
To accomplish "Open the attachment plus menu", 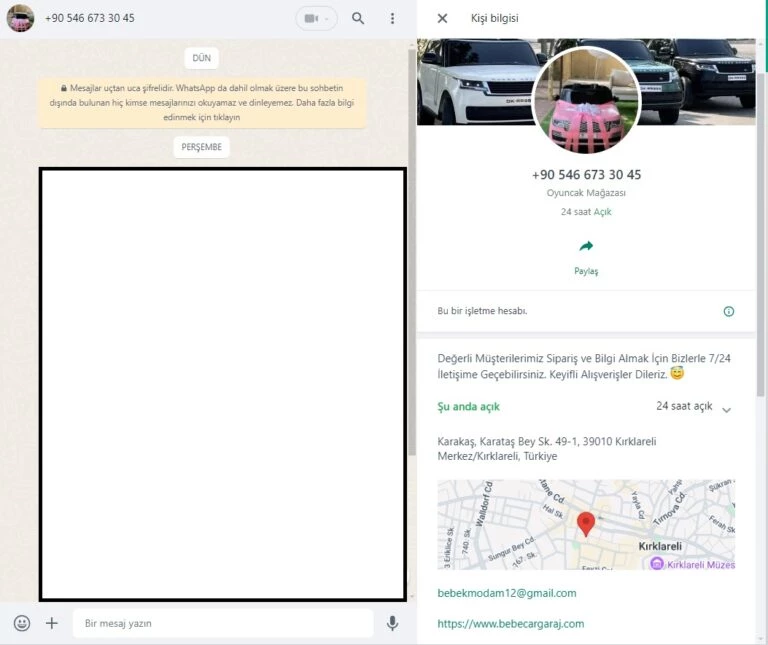I will [52, 623].
